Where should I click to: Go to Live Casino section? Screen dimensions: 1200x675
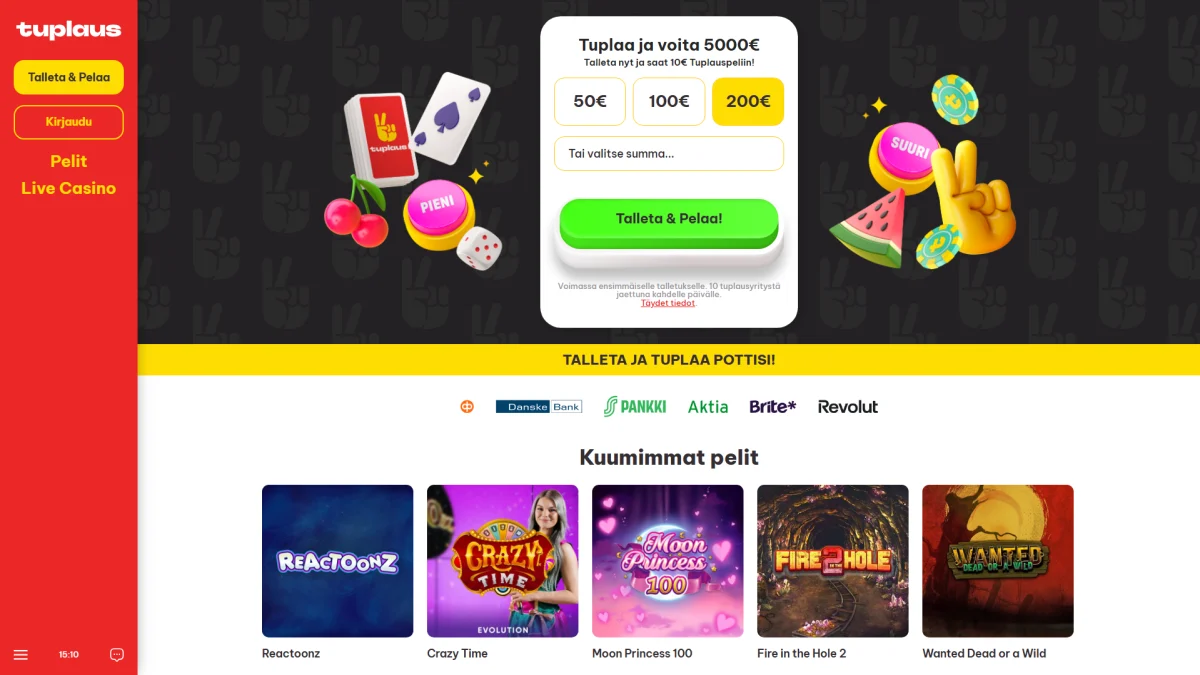tap(69, 188)
